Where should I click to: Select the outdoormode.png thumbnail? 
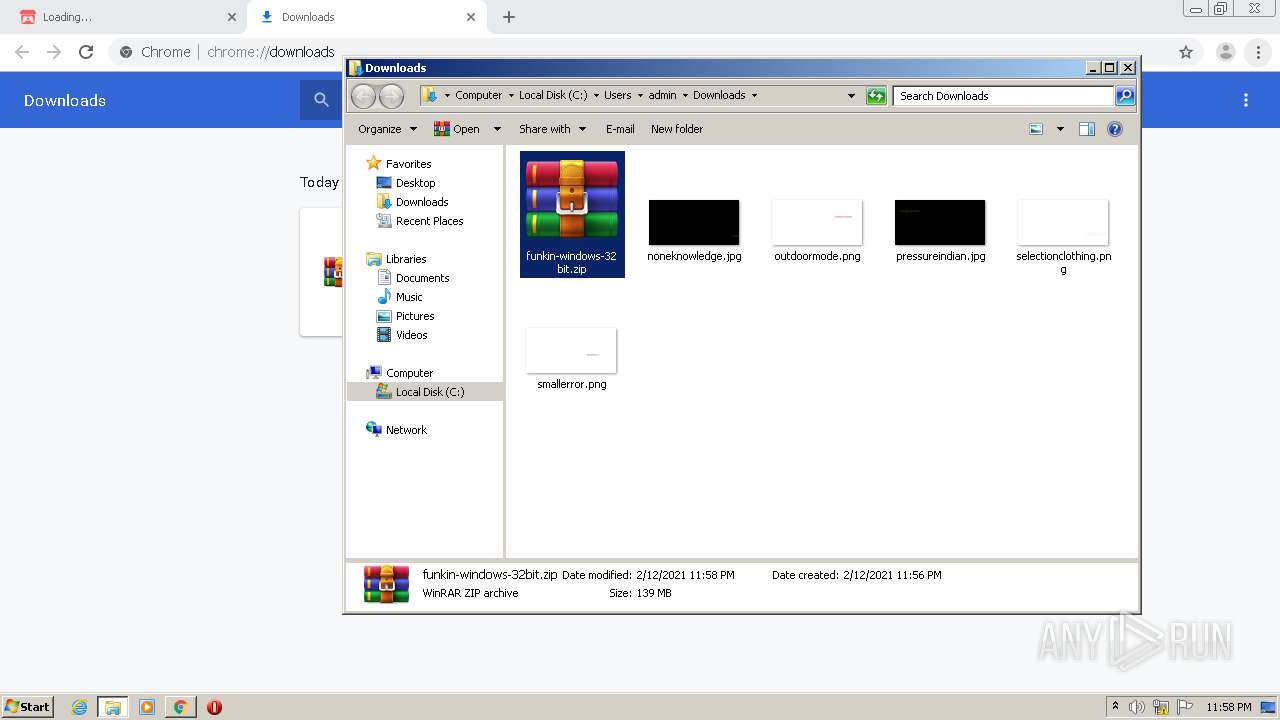tap(817, 222)
